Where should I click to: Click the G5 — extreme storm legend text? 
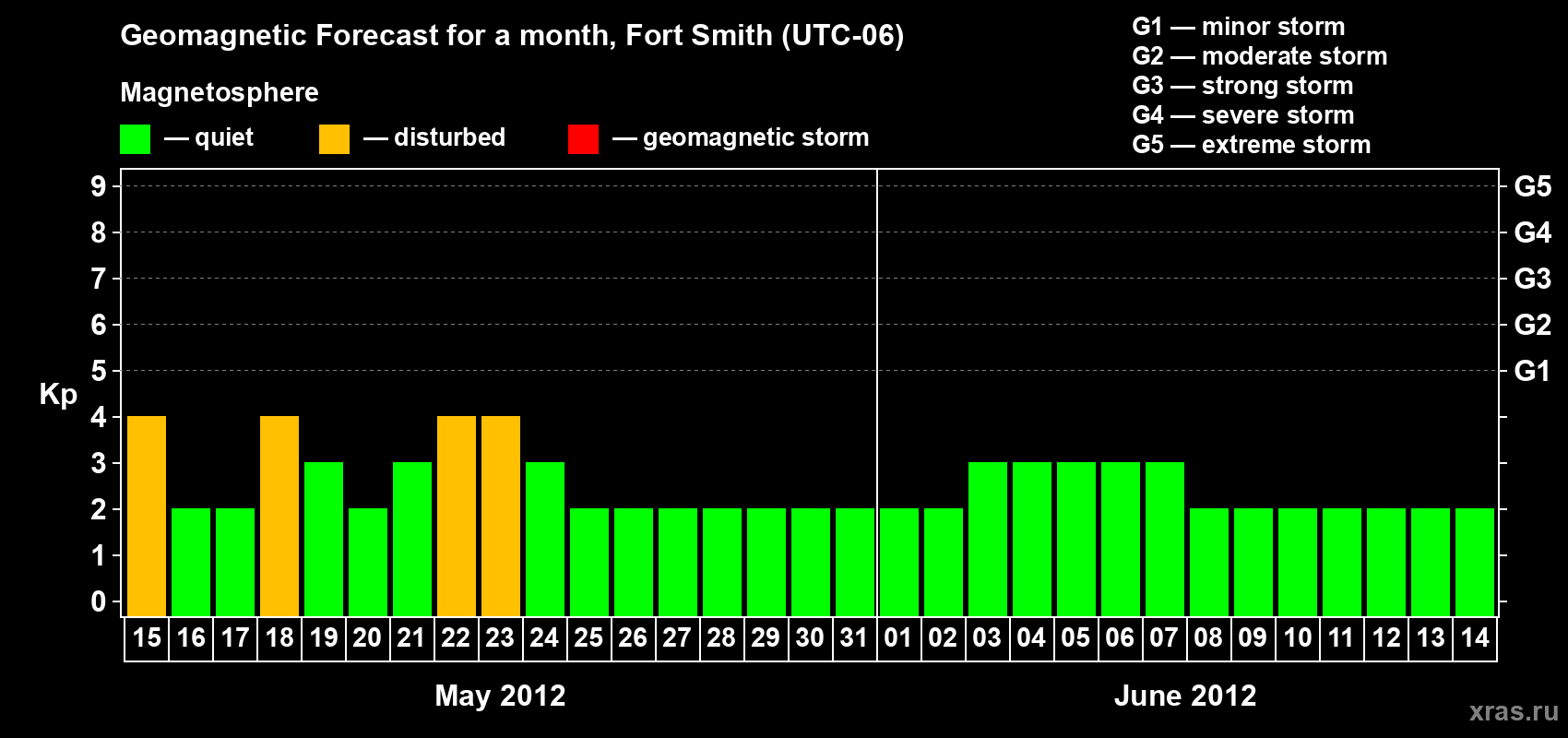point(1252,145)
